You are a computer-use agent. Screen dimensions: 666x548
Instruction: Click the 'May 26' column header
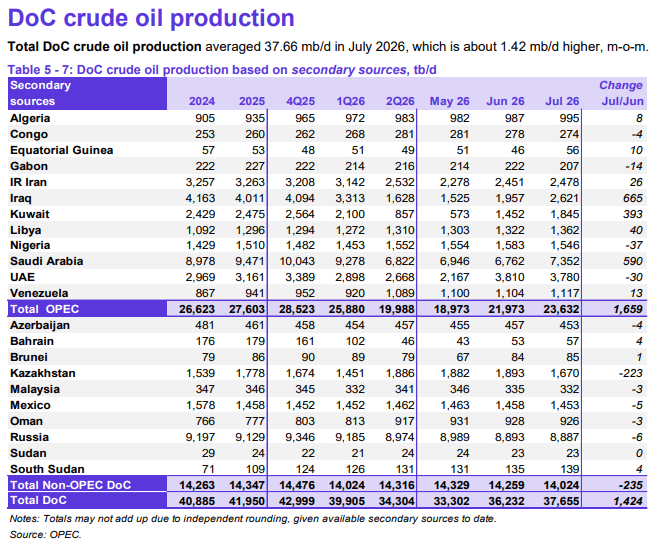pyautogui.click(x=449, y=101)
